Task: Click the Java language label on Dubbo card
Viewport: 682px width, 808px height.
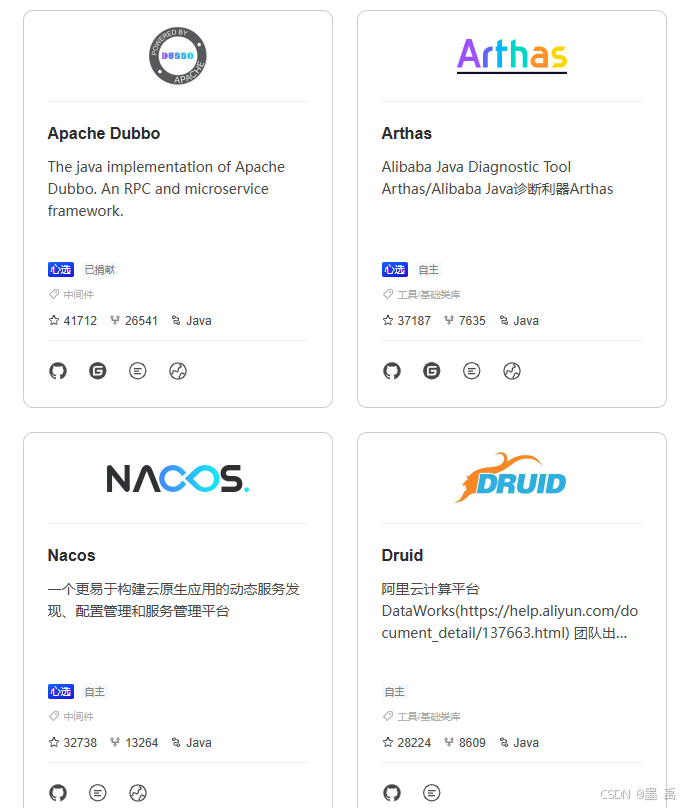Action: [198, 321]
